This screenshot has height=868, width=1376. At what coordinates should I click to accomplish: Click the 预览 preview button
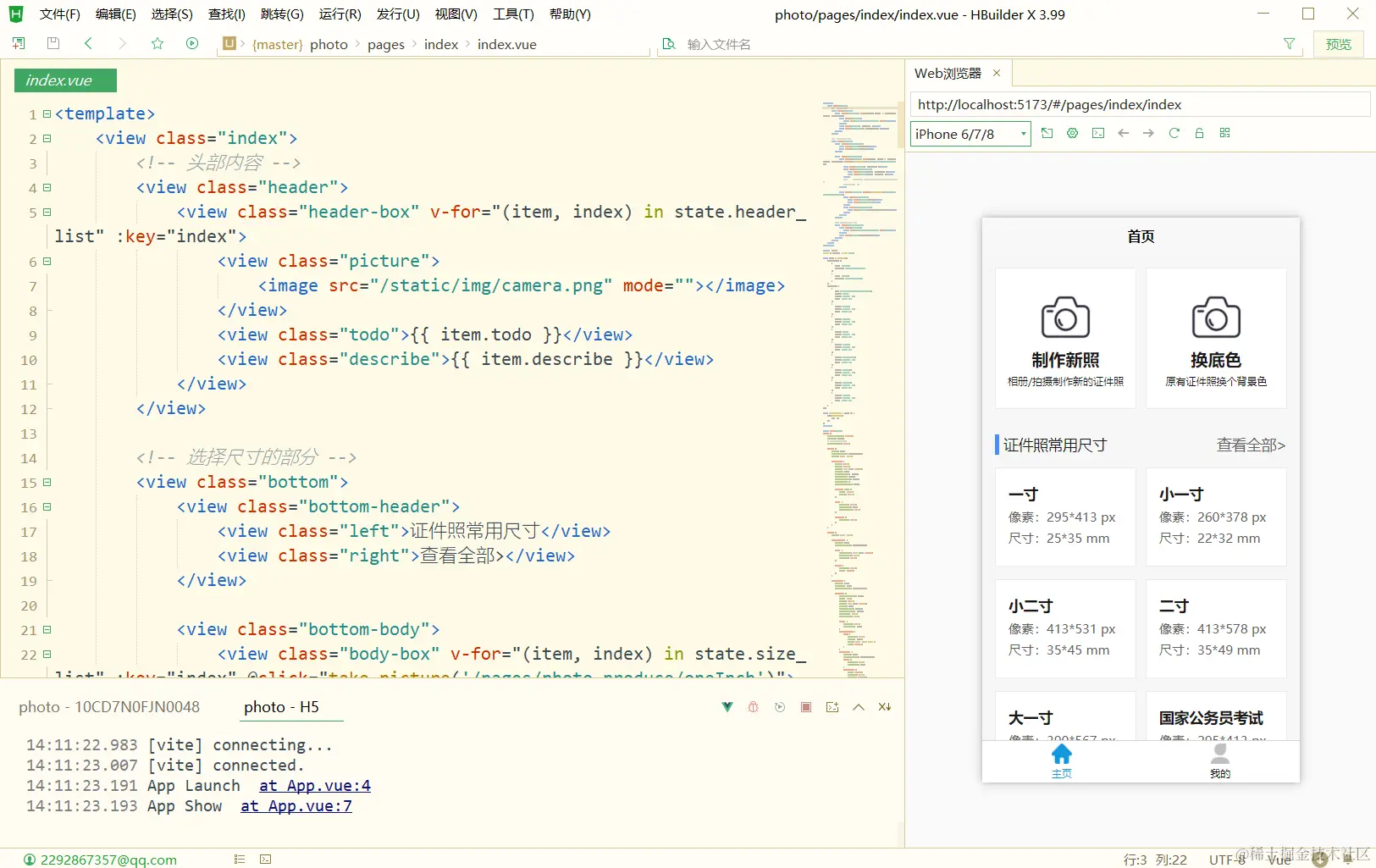point(1339,44)
